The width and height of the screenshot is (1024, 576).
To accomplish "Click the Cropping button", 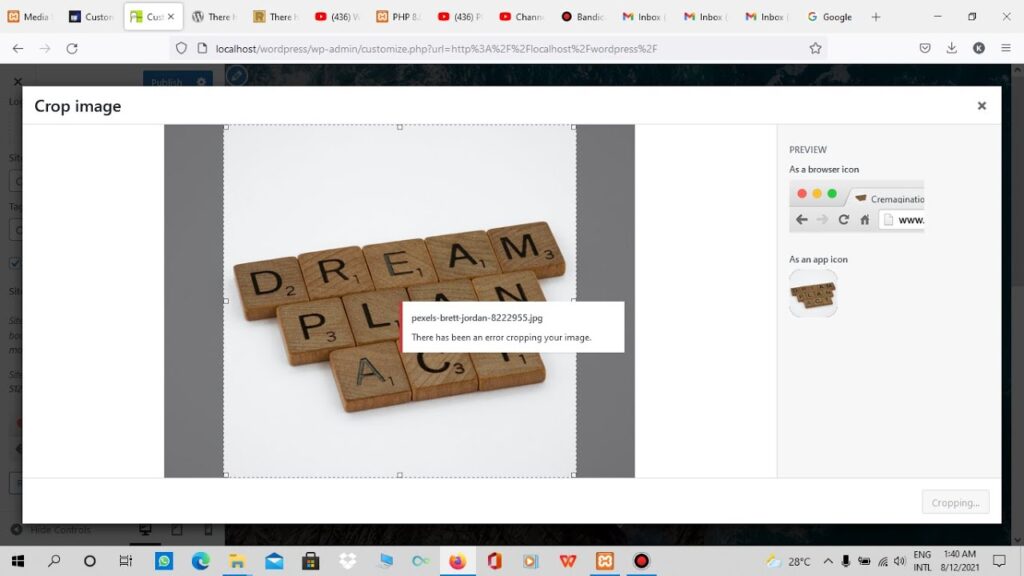I will [955, 503].
